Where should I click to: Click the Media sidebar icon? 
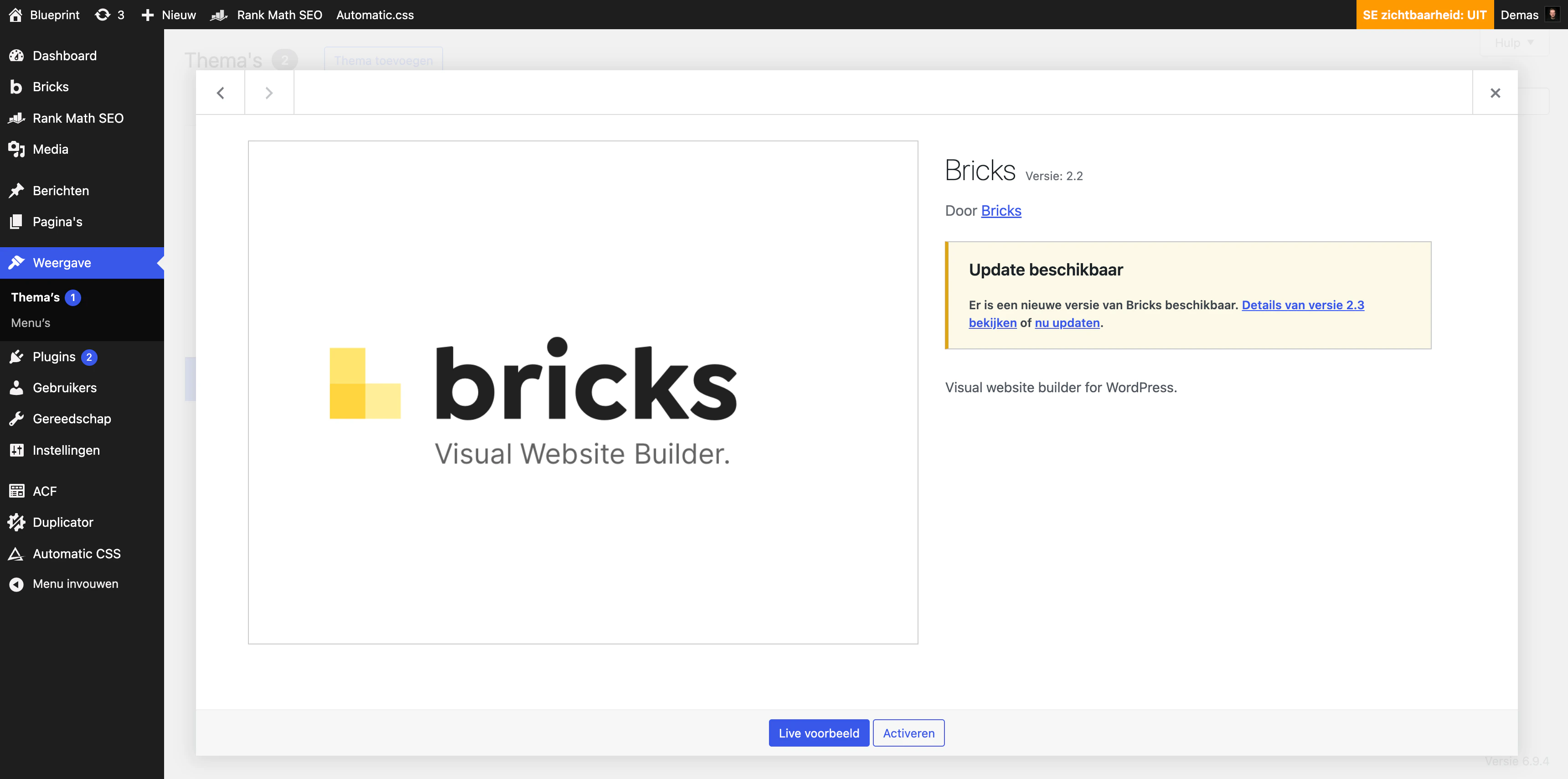point(16,149)
